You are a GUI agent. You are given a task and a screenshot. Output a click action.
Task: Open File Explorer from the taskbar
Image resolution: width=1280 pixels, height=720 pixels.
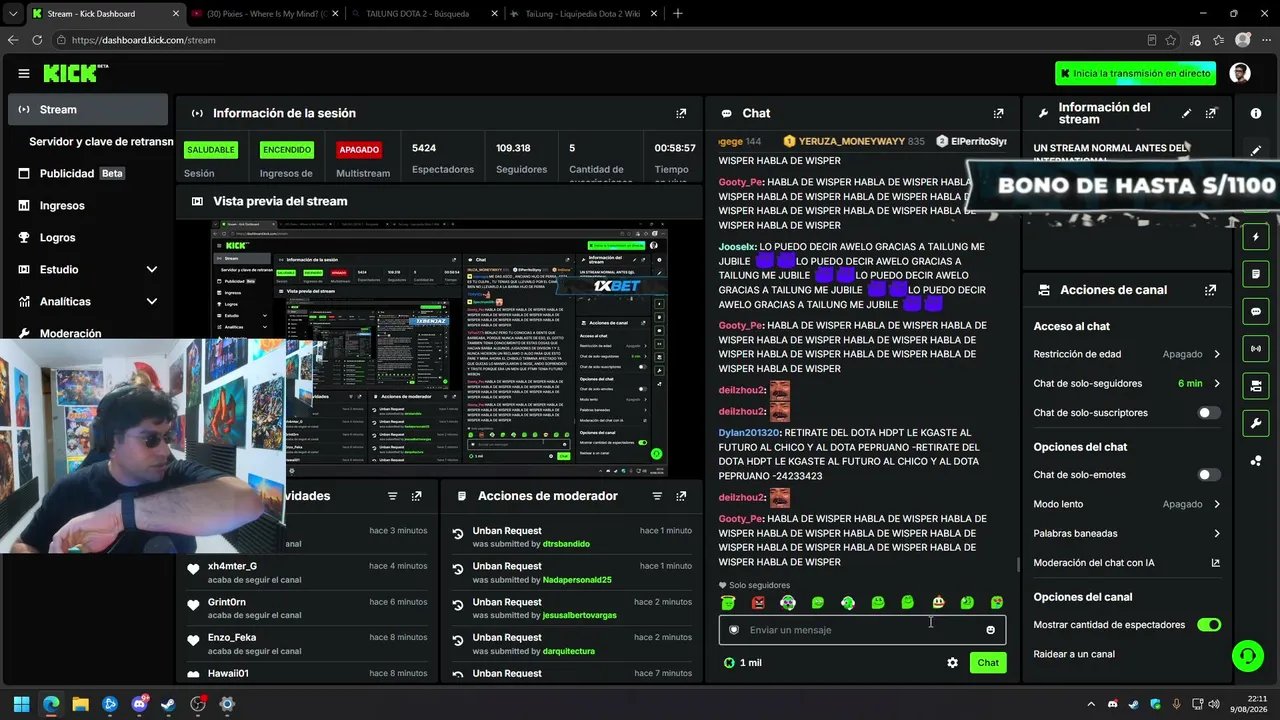[x=80, y=704]
